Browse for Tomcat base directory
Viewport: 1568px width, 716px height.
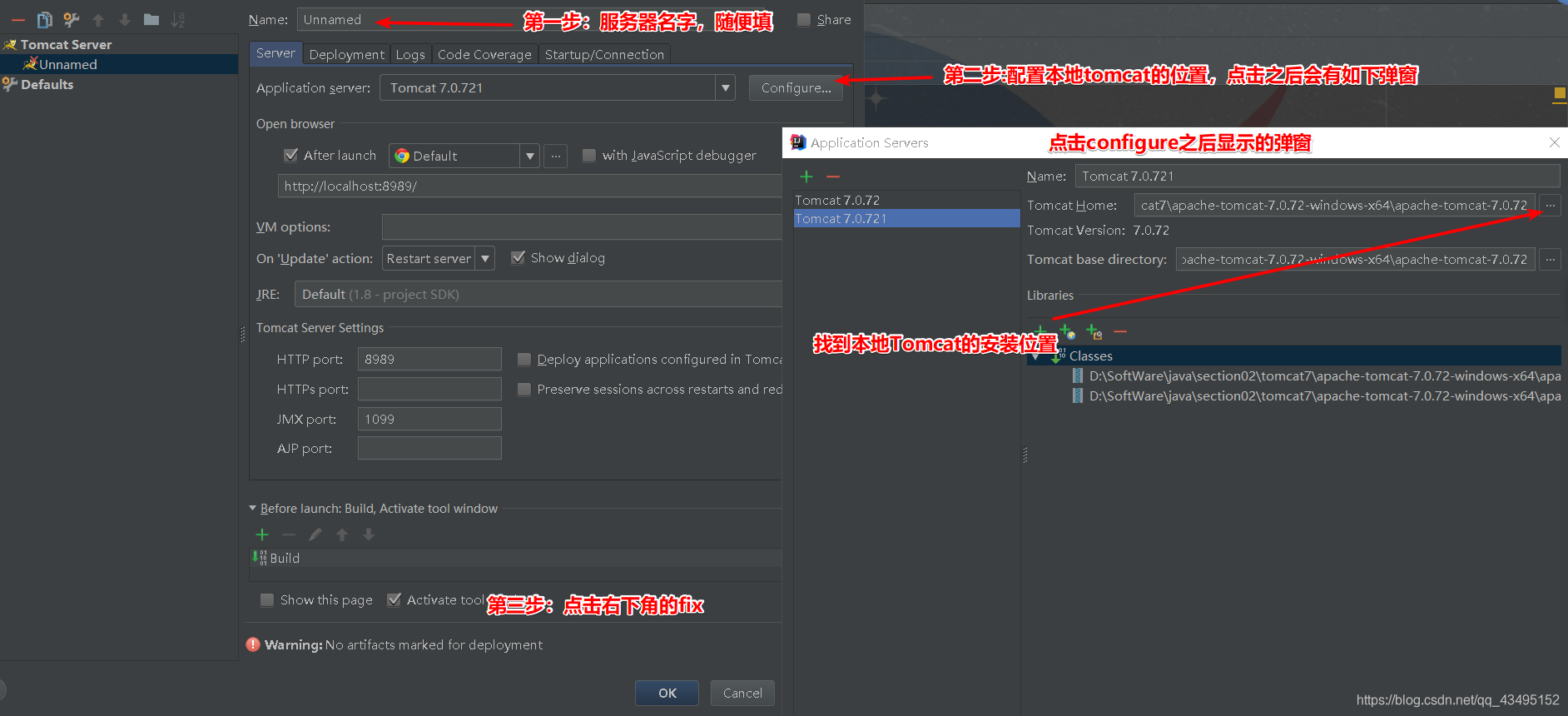point(1550,259)
